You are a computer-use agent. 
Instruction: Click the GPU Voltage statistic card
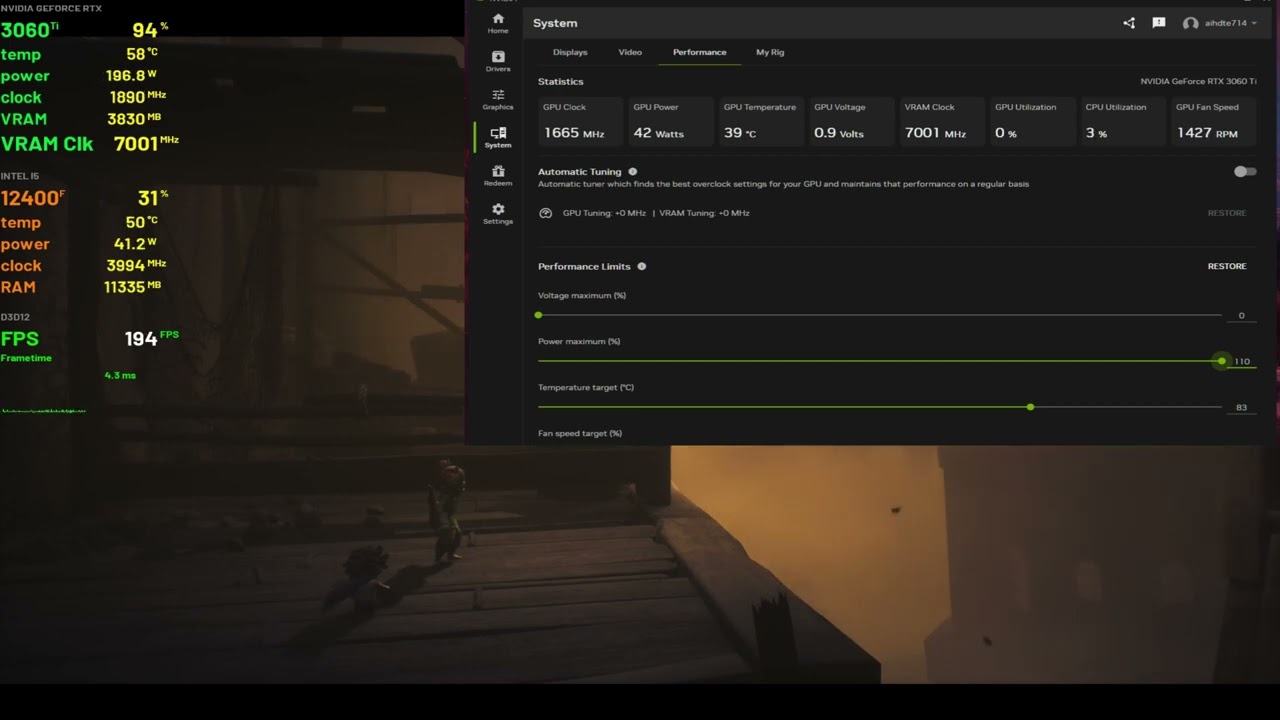pos(851,121)
